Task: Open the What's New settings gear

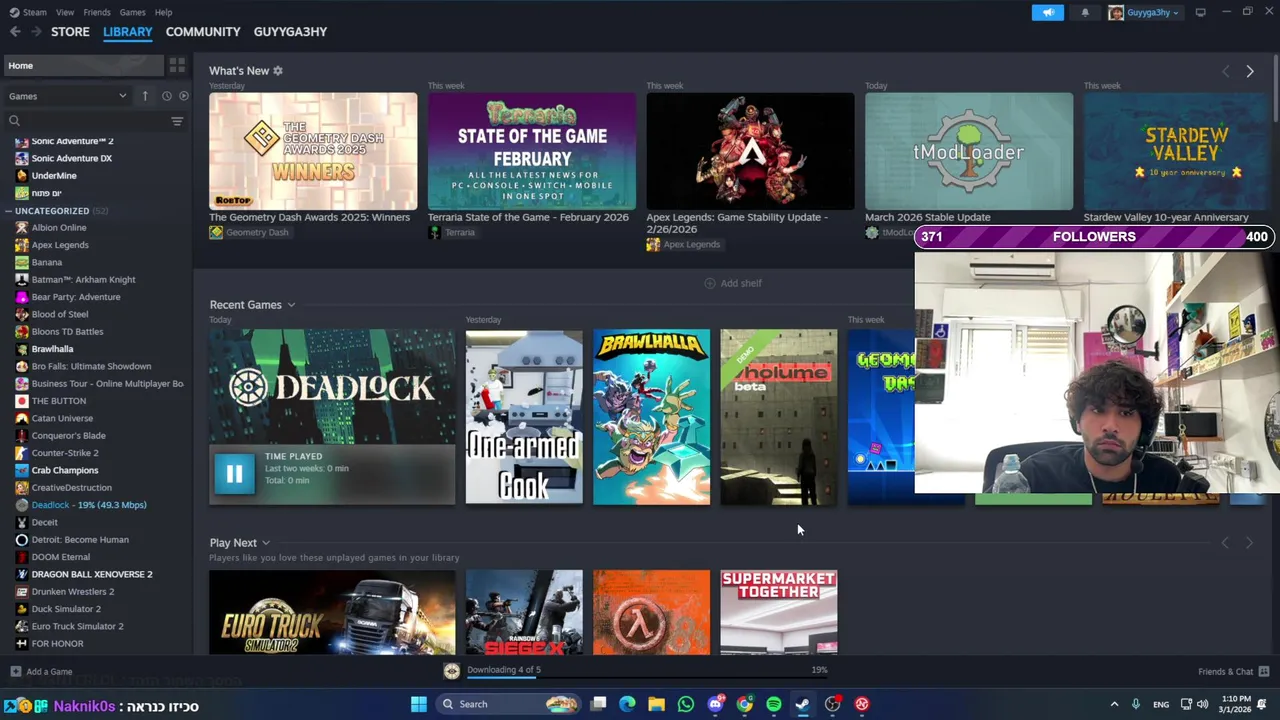Action: click(278, 71)
